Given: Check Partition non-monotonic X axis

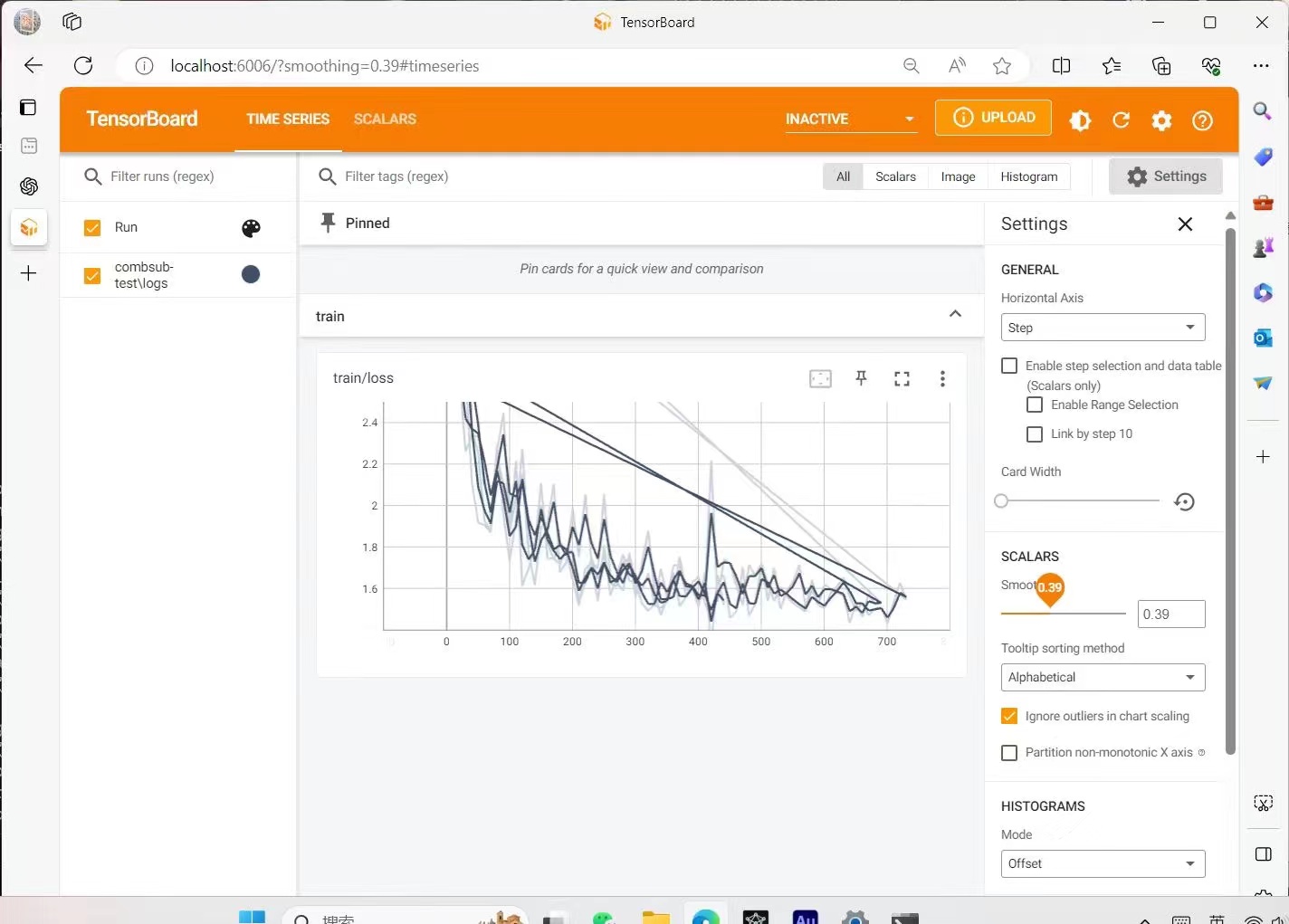Looking at the screenshot, I should (x=1009, y=753).
